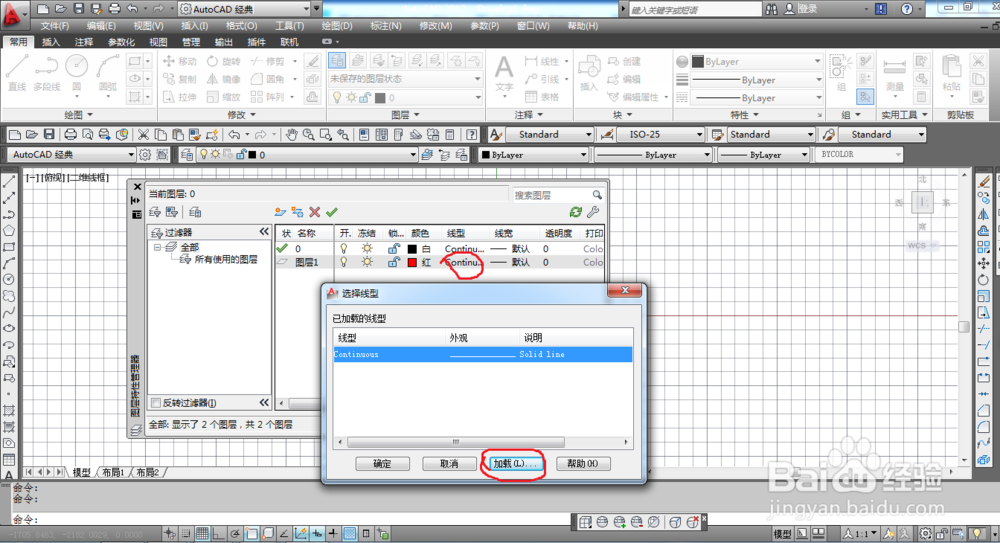Click the Save icon in standard toolbar
This screenshot has height=543, width=1000.
49,135
